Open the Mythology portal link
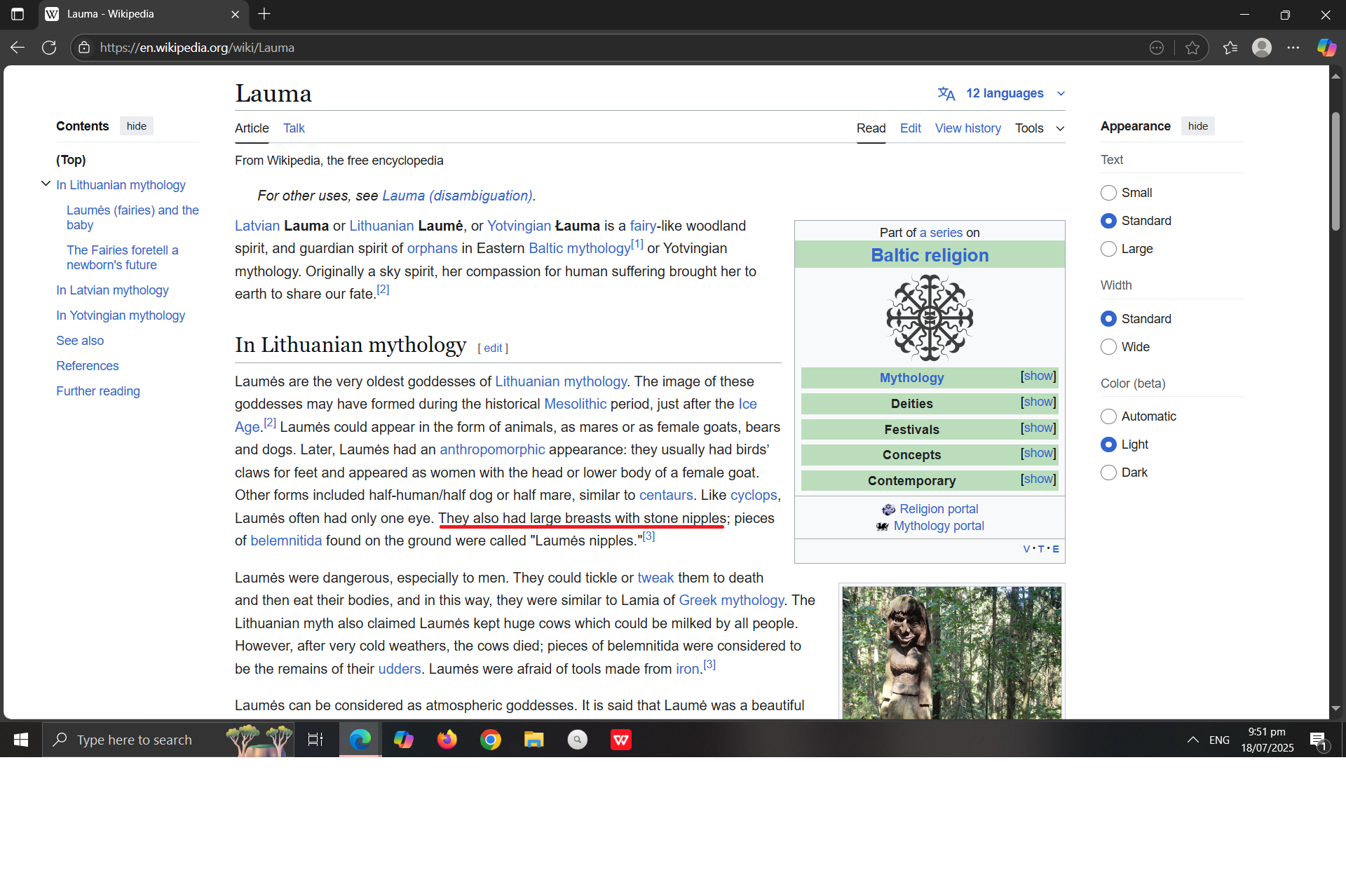 coord(939,526)
